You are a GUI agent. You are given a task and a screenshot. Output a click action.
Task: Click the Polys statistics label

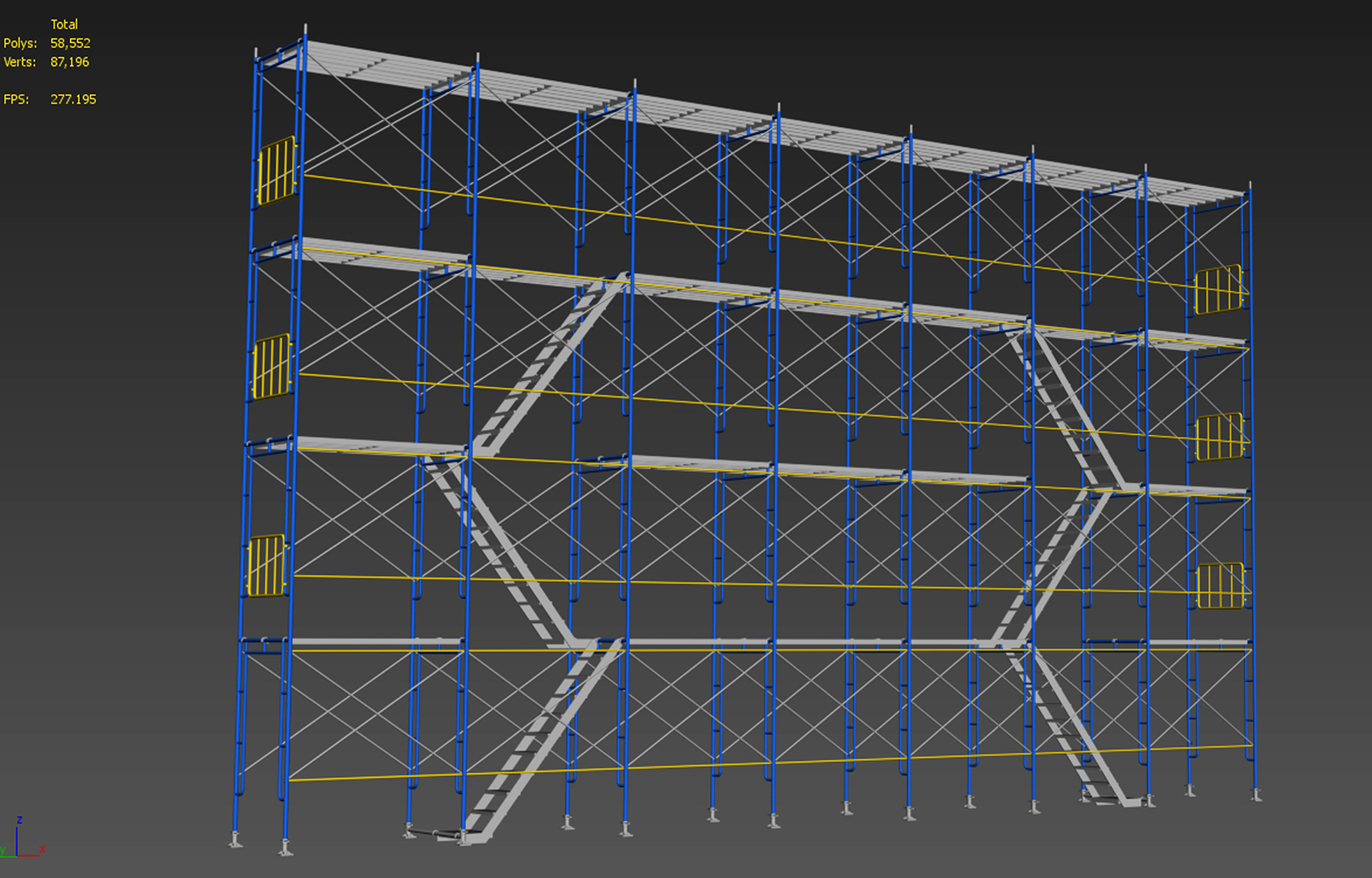tap(20, 43)
